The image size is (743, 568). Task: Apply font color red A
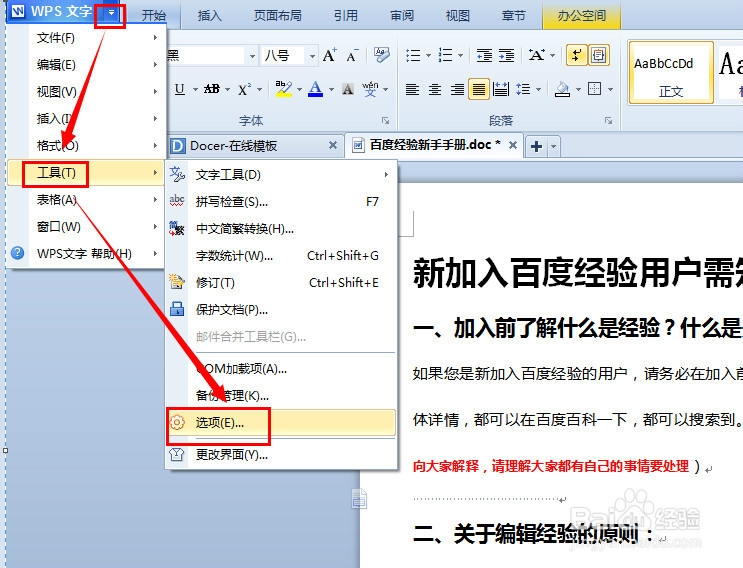[316, 89]
